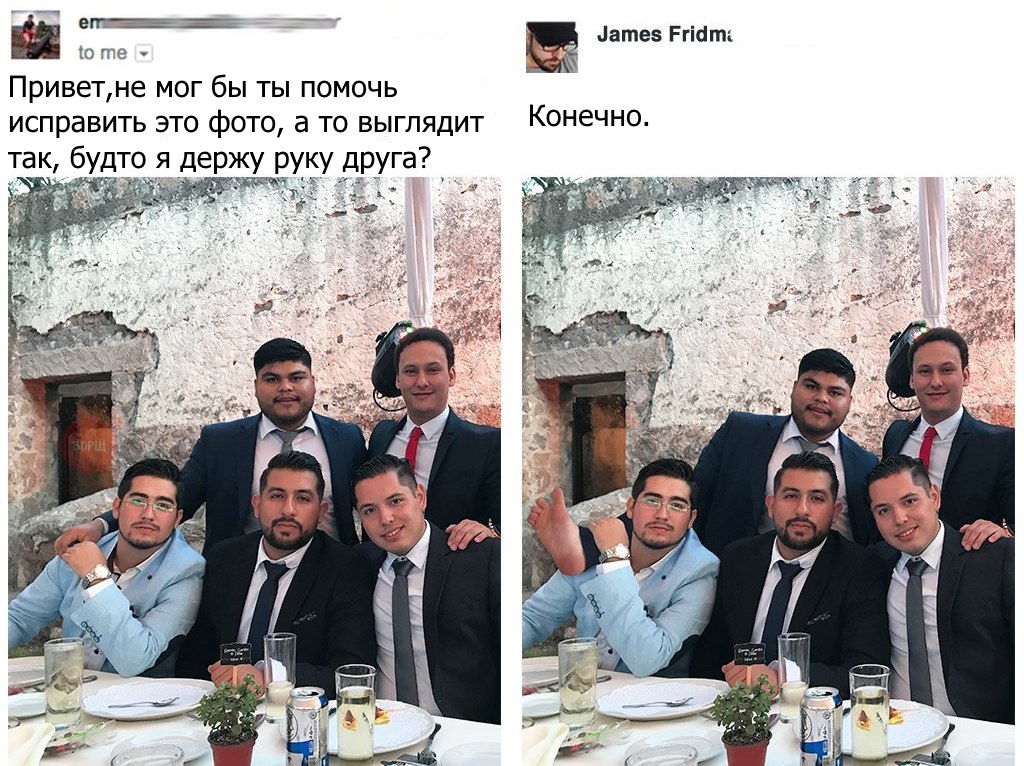Viewport: 1024px width, 766px height.
Task: Click the thumbs-up hand in edited photo
Action: point(555,531)
